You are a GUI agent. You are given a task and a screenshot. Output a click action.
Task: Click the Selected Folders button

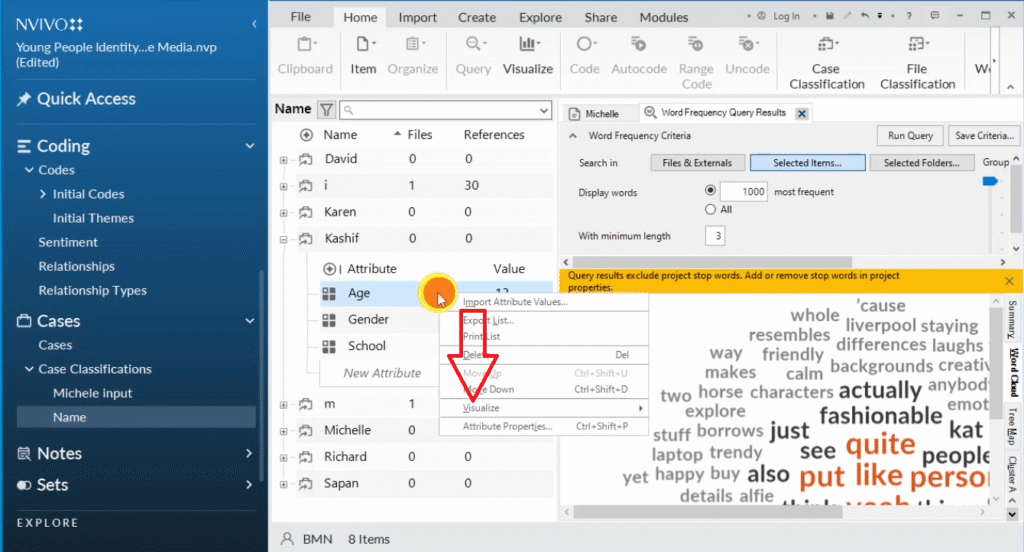tap(921, 163)
